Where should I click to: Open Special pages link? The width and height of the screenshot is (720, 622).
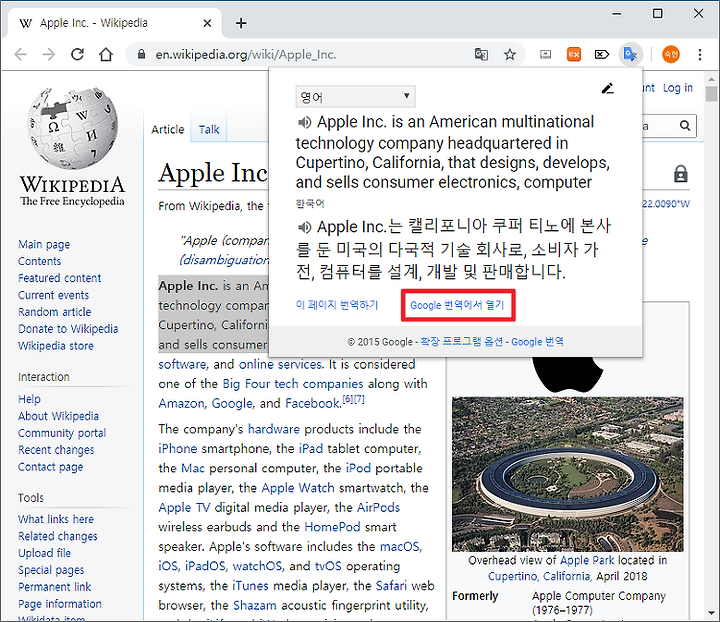[x=51, y=570]
